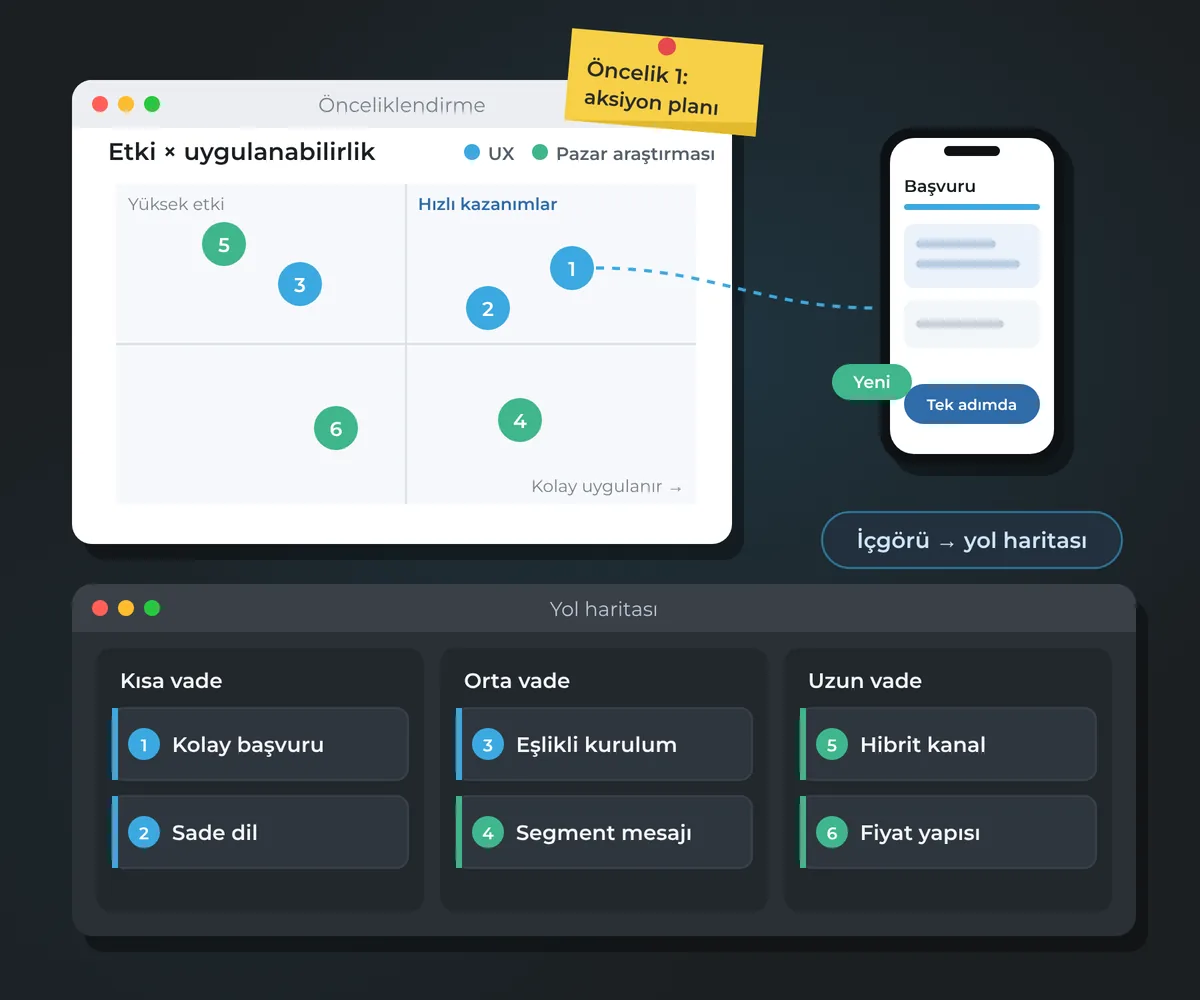Select the Segment mesajı card
The image size is (1200, 1000).
click(x=604, y=832)
